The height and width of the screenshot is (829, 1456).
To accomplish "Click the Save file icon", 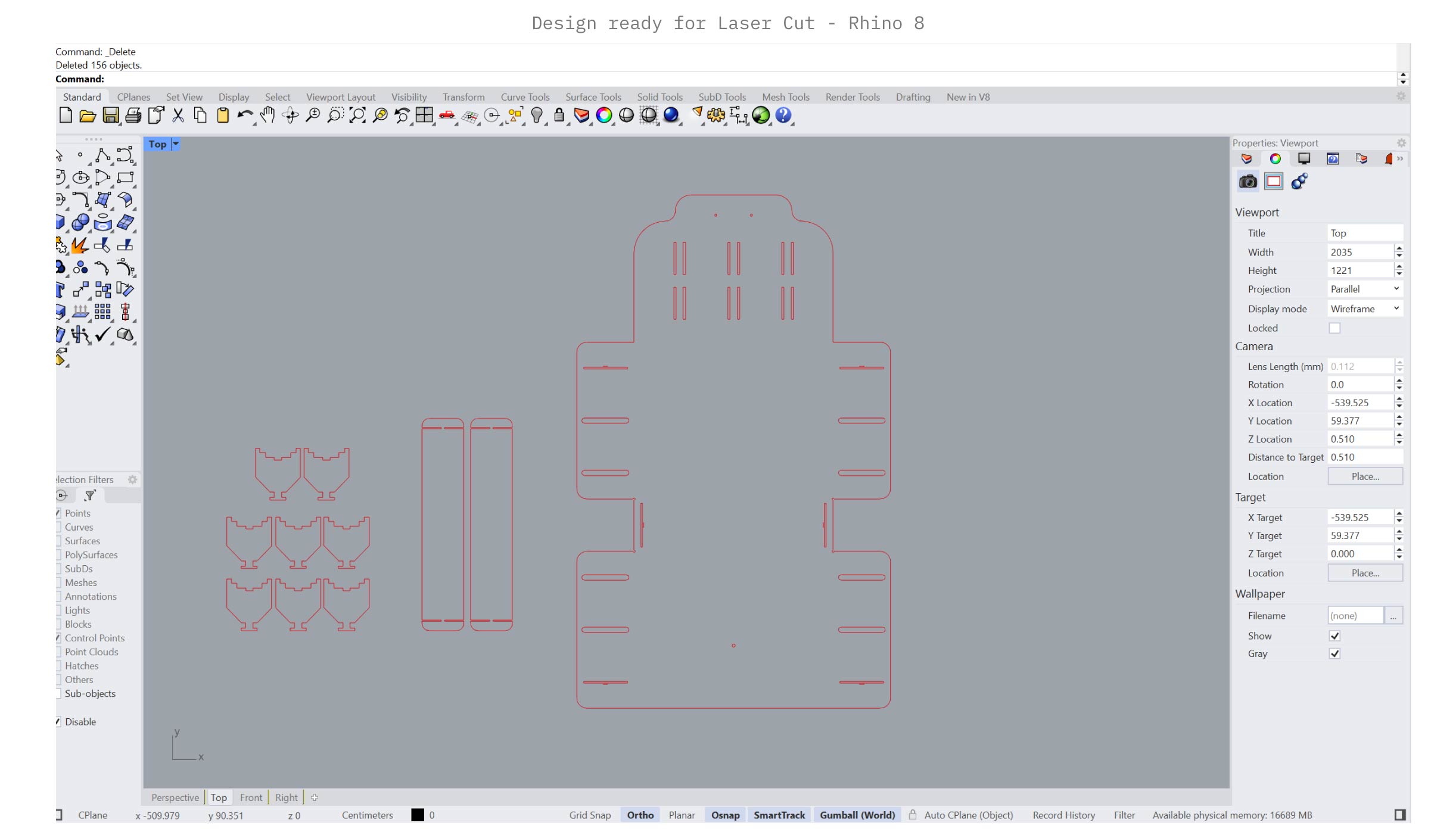I will pos(111,116).
